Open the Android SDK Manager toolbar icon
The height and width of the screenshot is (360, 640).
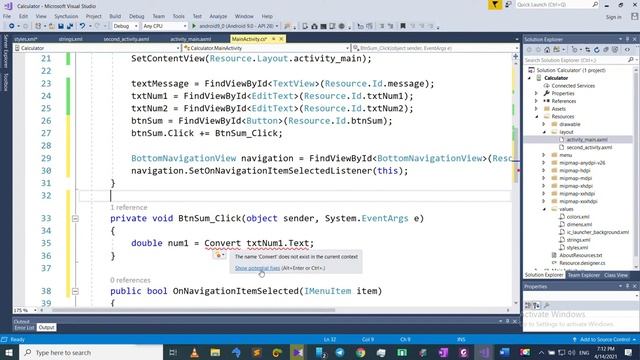click(x=314, y=26)
